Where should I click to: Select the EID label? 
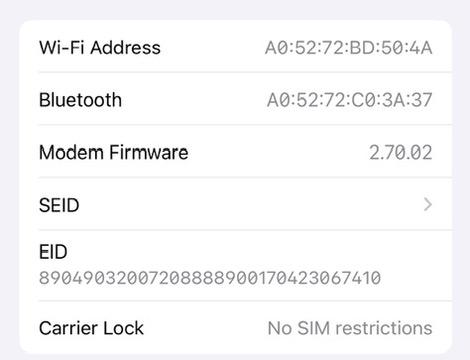53,252
